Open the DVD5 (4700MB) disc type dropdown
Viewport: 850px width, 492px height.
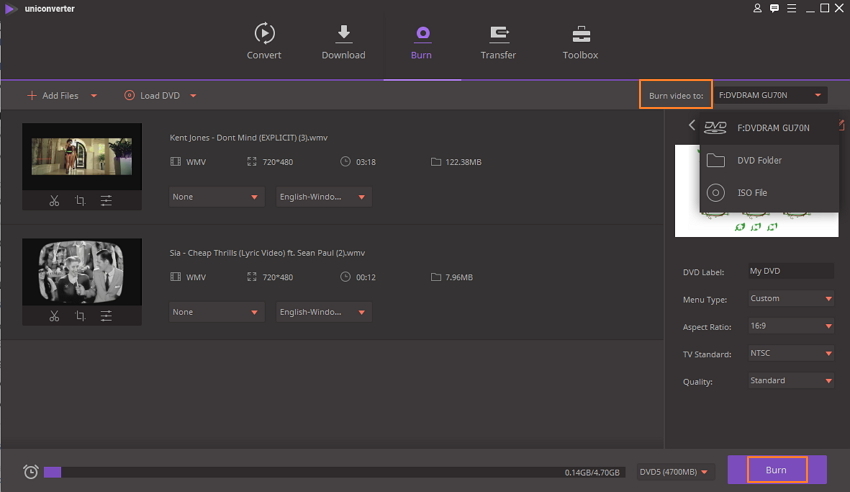674,472
